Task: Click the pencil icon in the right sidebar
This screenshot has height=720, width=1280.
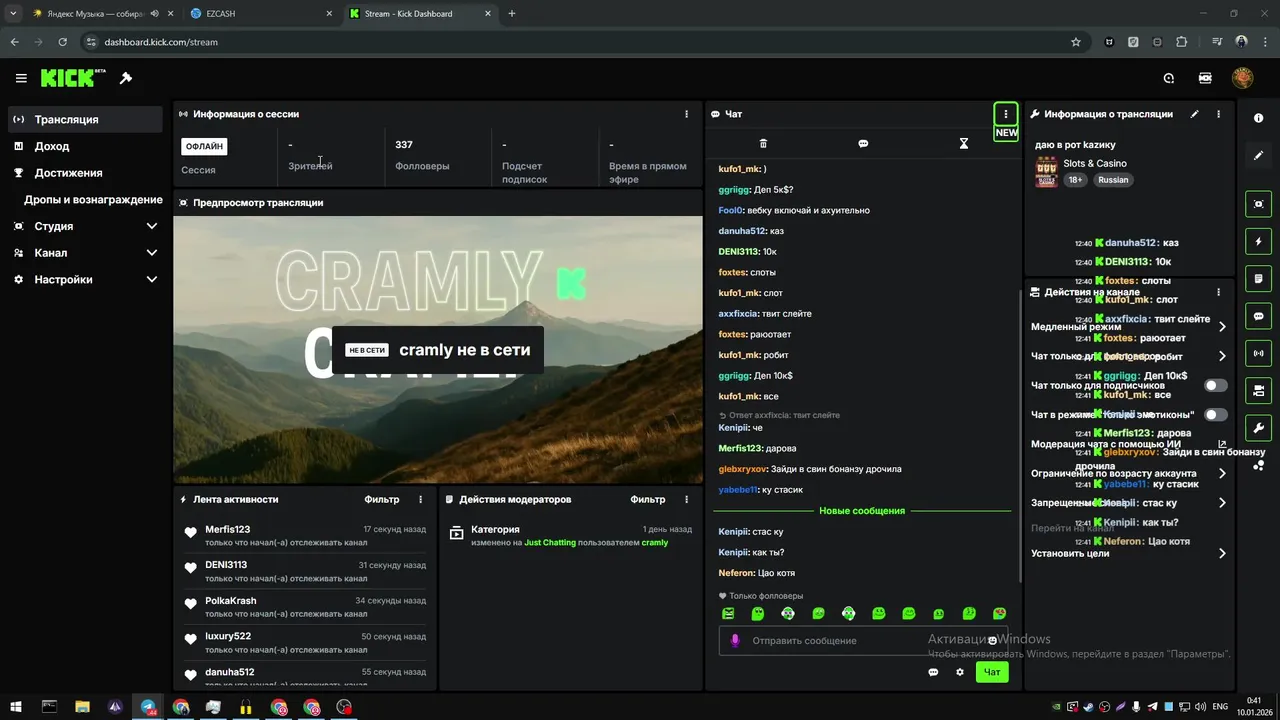Action: (1258, 156)
